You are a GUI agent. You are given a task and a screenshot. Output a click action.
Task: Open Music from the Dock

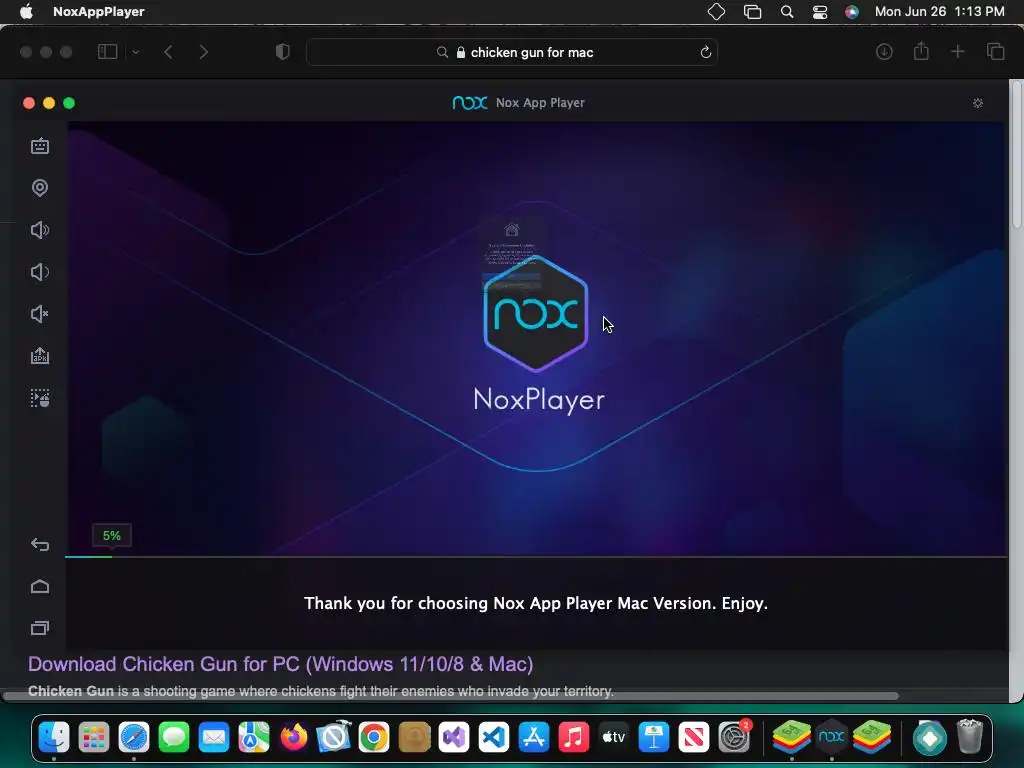[573, 738]
